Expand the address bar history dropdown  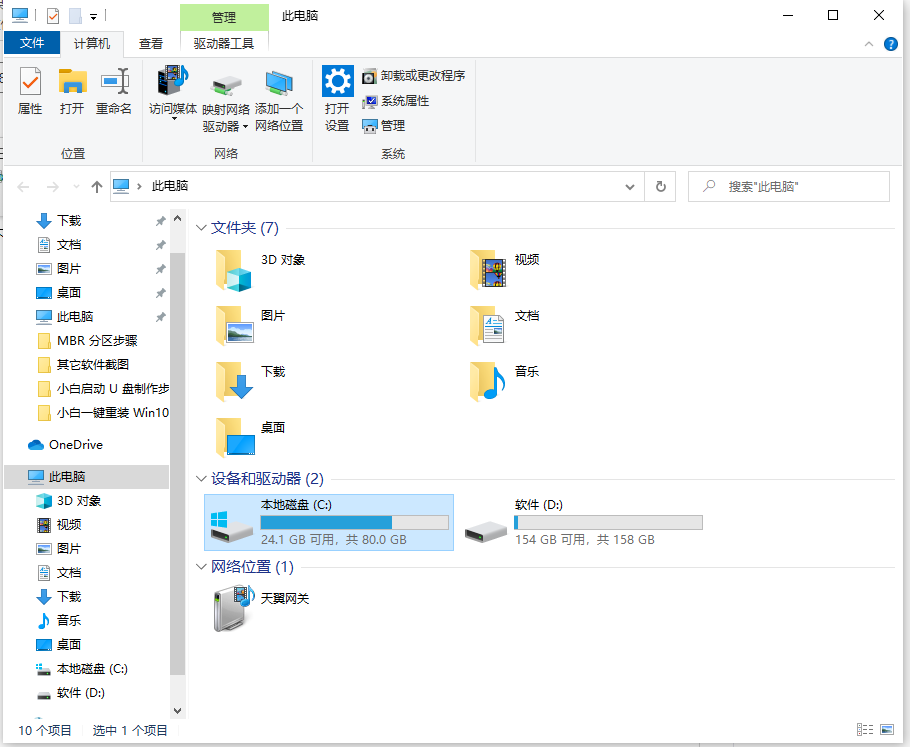coord(629,186)
